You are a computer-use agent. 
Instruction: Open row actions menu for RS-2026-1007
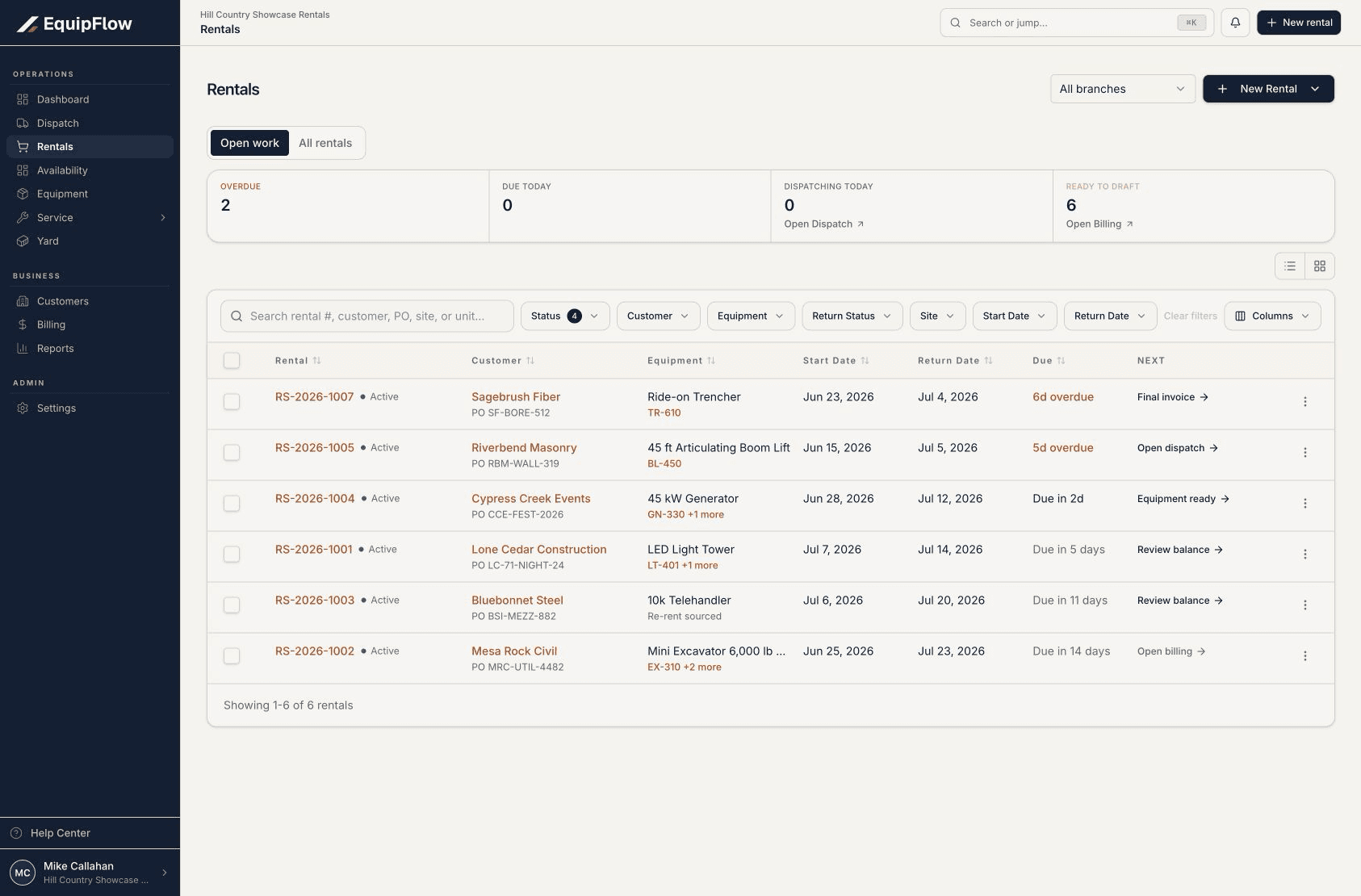coord(1304,401)
